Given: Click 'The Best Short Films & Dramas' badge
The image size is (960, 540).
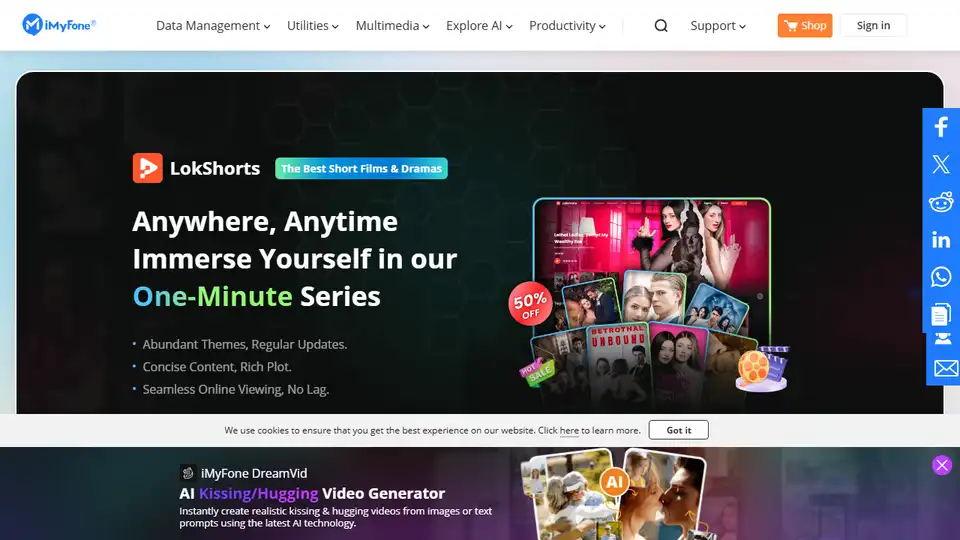Looking at the screenshot, I should coord(361,168).
